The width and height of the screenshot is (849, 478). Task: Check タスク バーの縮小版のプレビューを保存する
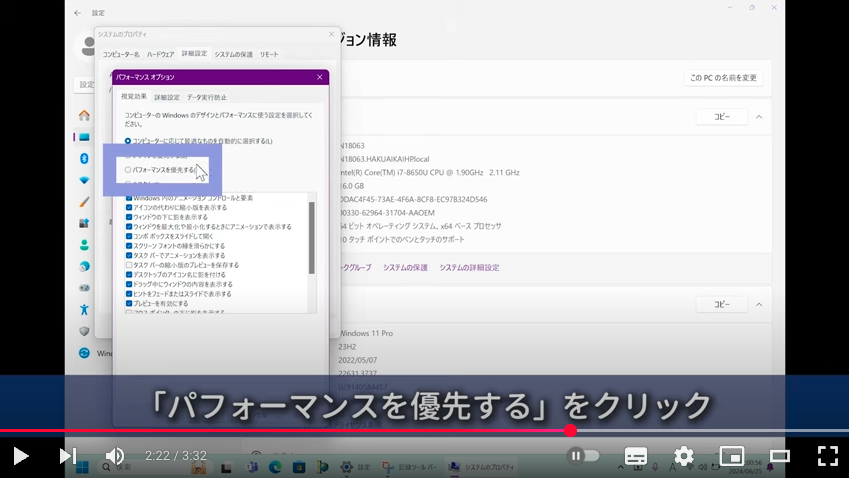(x=129, y=265)
